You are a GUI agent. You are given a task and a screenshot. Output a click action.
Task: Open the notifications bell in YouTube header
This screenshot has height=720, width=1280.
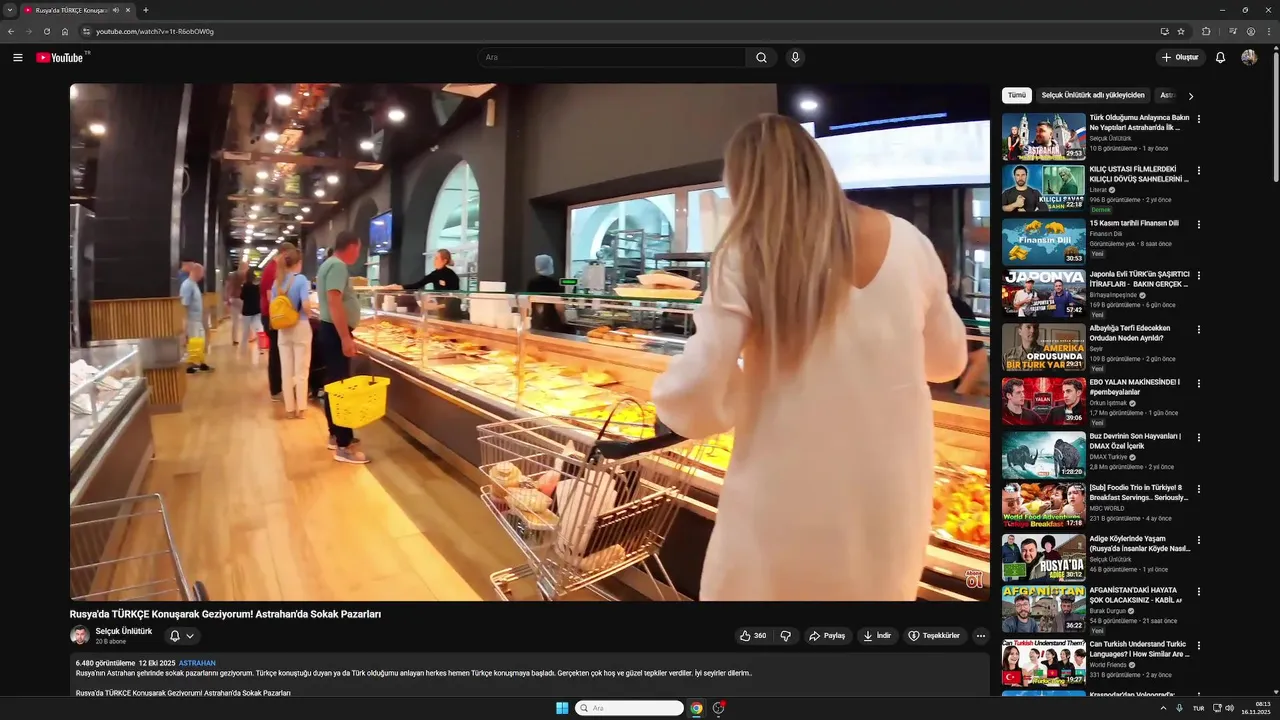(x=1220, y=57)
